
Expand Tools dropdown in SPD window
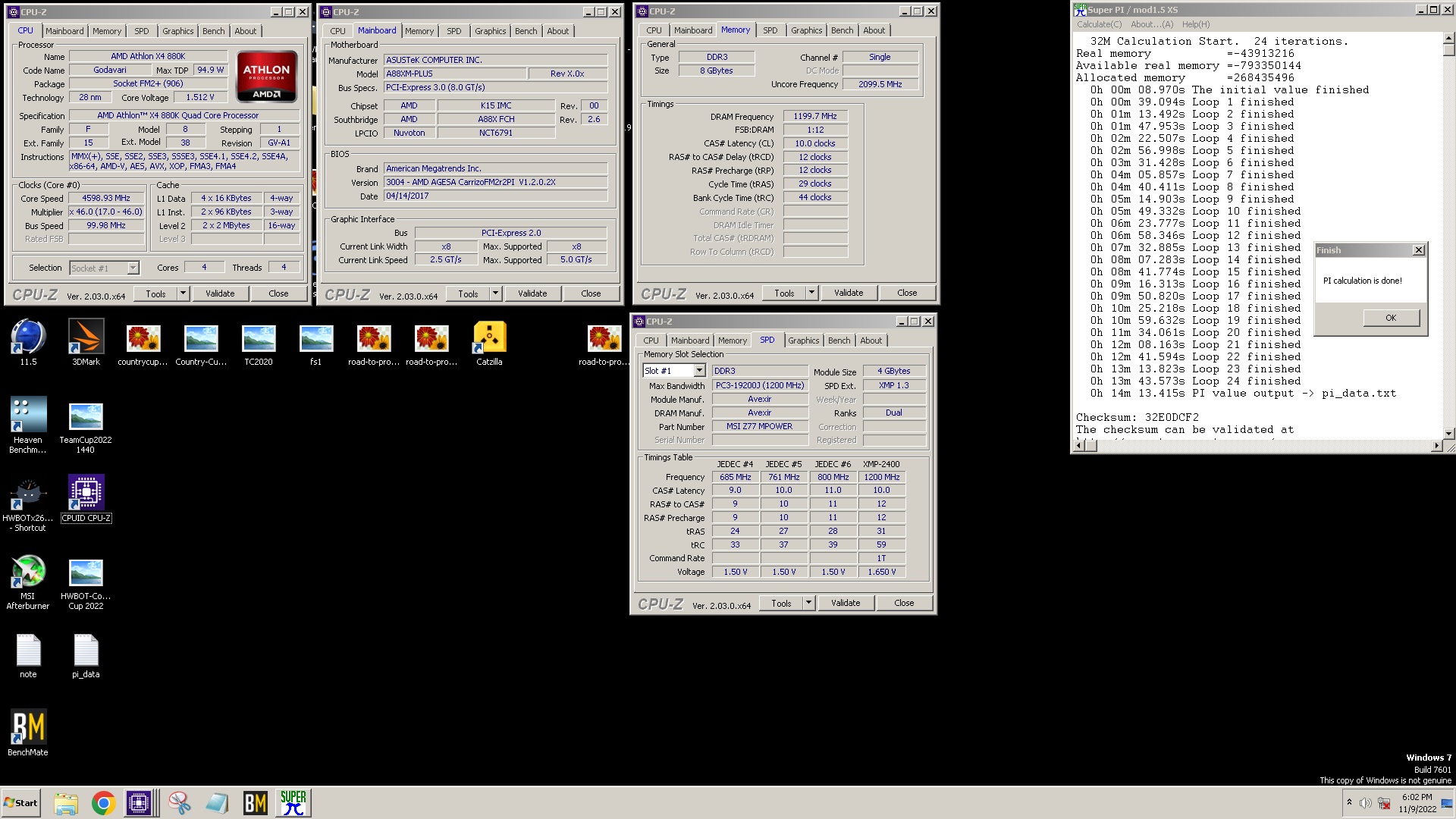tap(808, 603)
